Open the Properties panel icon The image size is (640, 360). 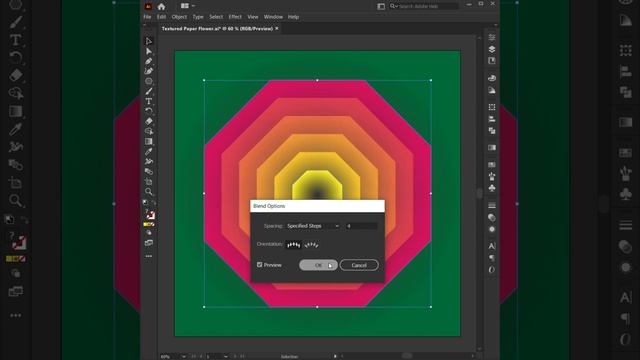pyautogui.click(x=492, y=38)
